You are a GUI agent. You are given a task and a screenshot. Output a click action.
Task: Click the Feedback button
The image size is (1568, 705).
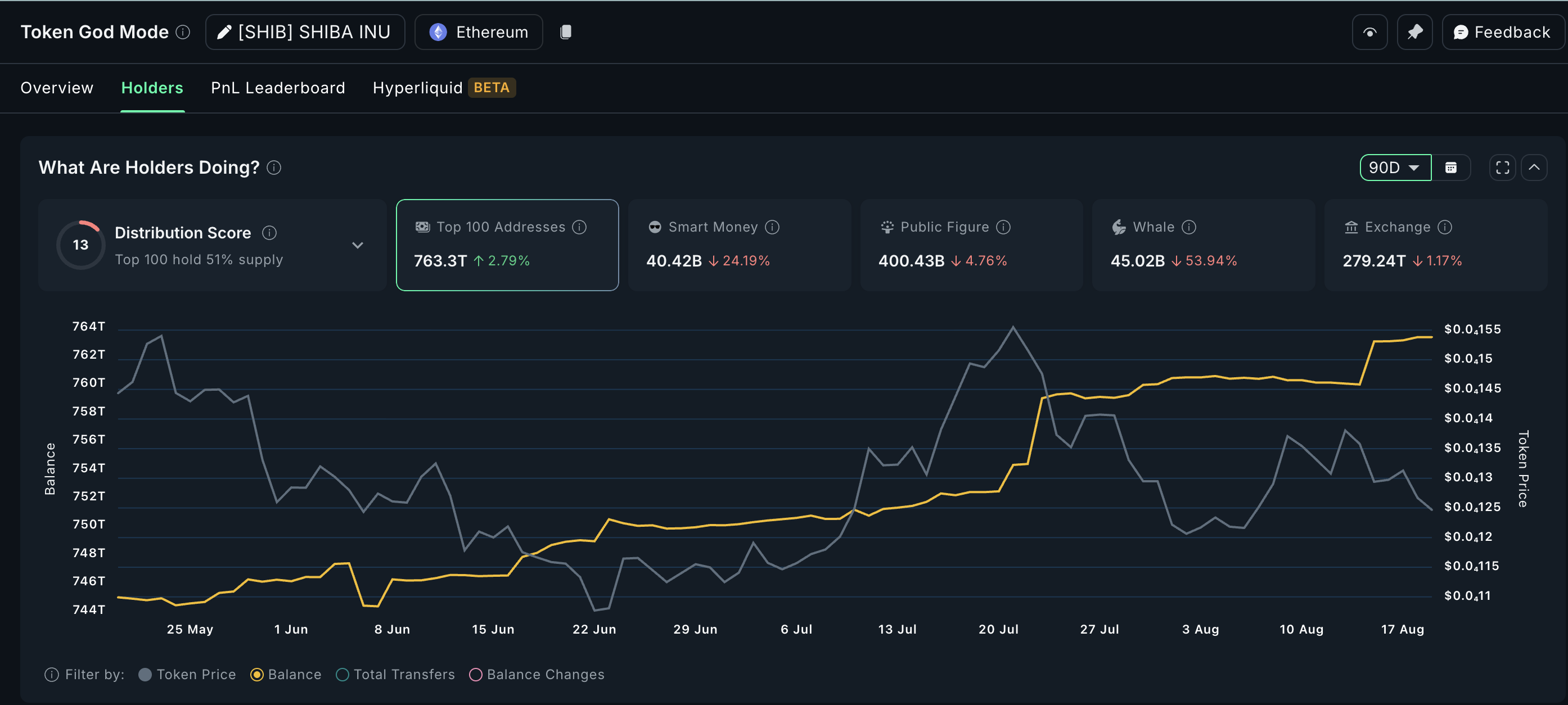click(1502, 31)
